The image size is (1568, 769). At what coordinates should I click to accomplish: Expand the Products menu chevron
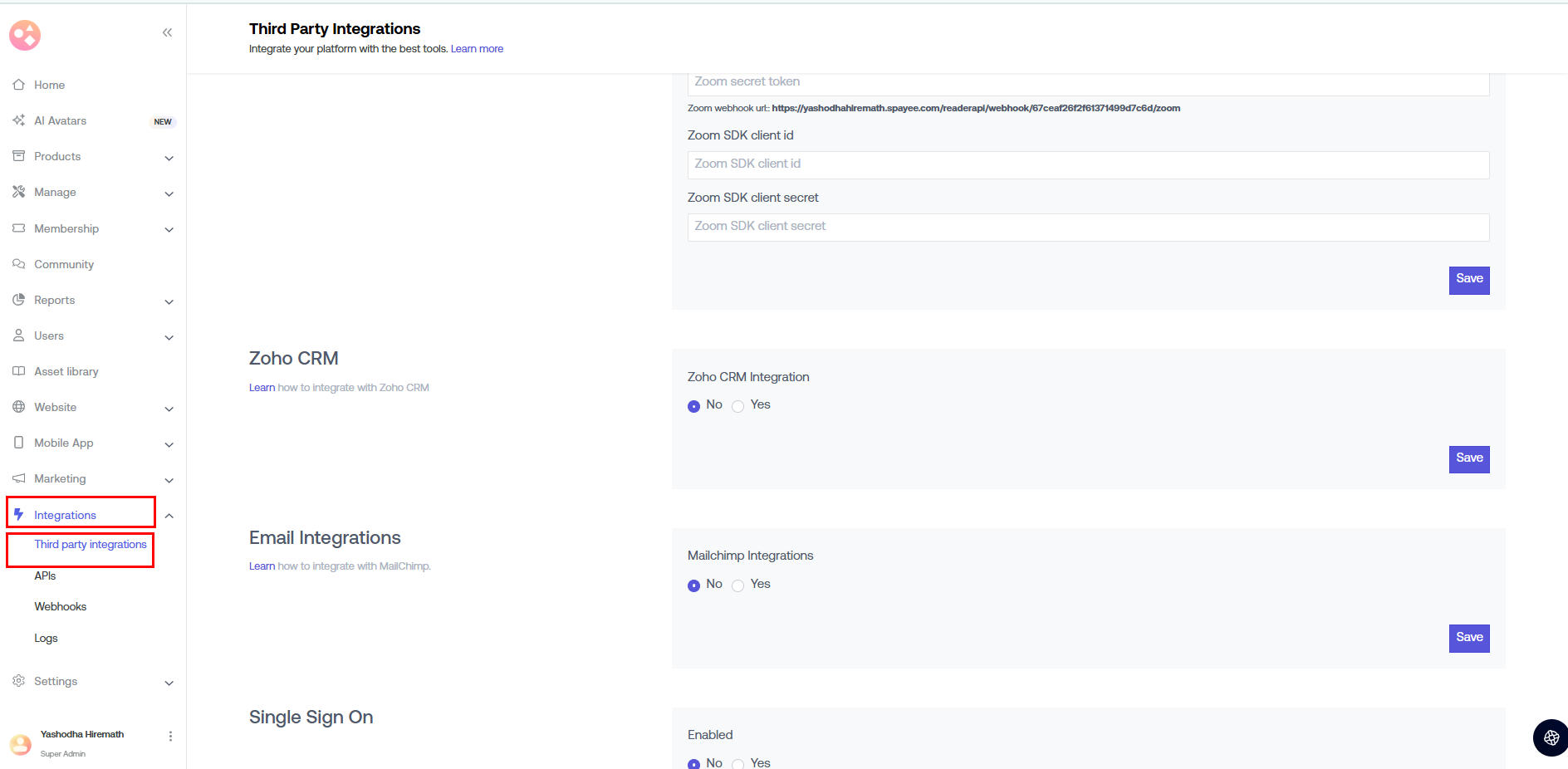[x=169, y=158]
